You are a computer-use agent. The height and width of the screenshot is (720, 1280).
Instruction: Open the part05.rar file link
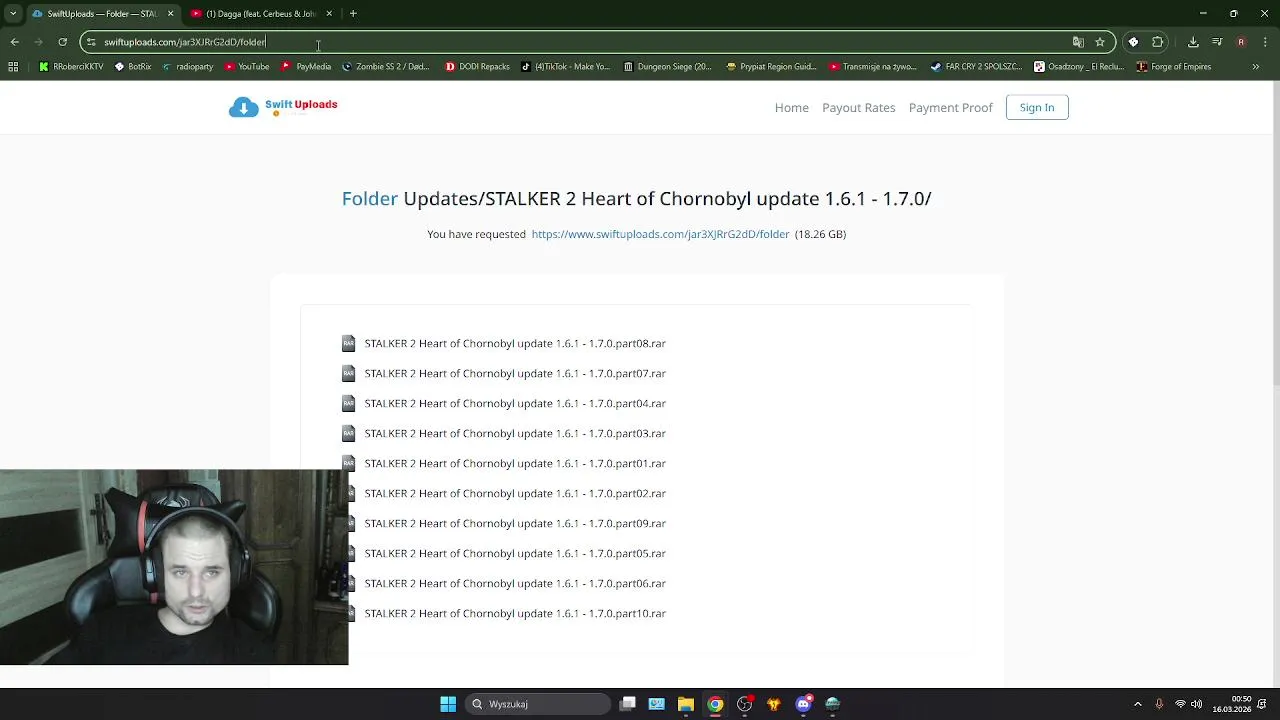pos(515,553)
